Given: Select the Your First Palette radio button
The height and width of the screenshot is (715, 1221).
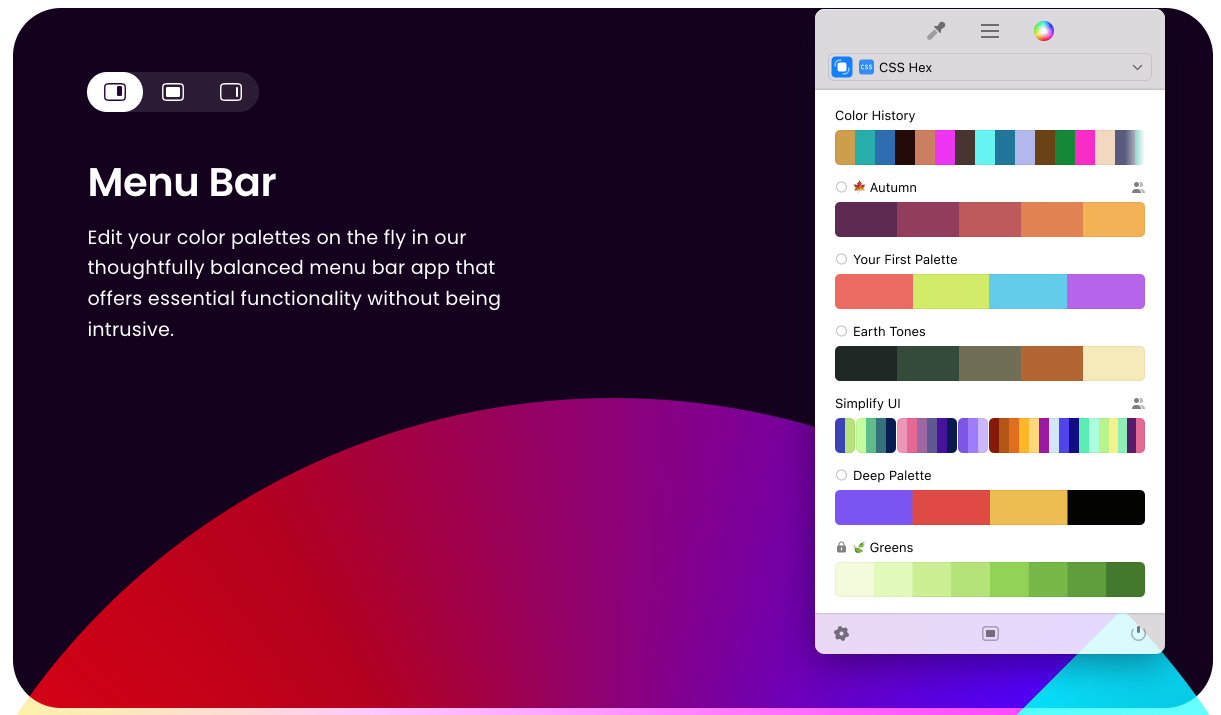Looking at the screenshot, I should pyautogui.click(x=841, y=259).
